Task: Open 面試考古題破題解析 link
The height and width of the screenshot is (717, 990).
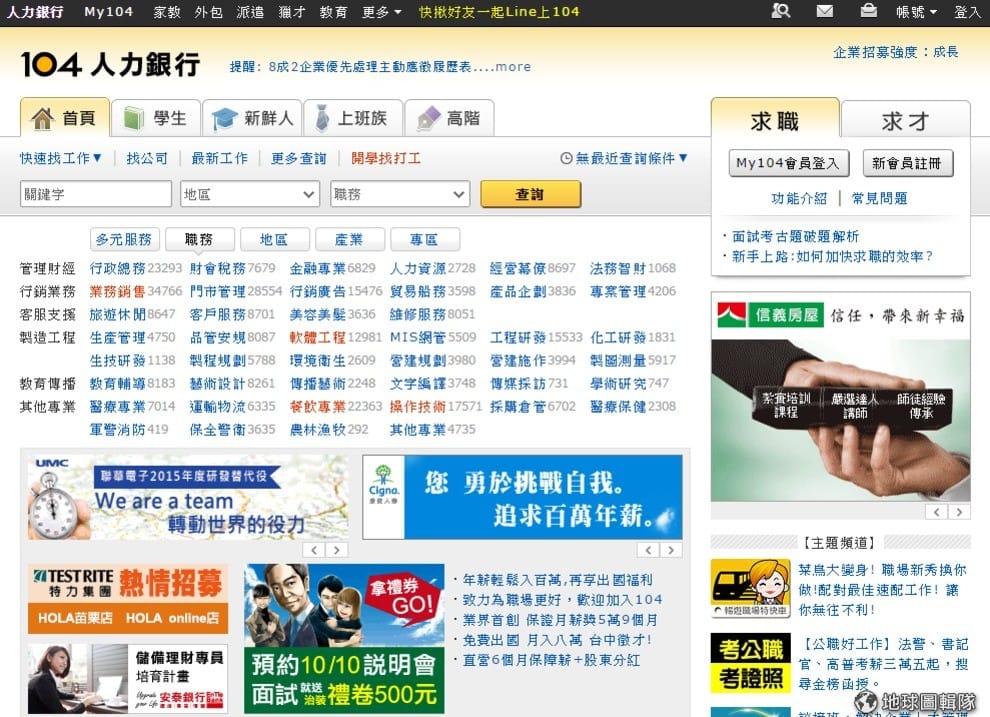Action: (796, 237)
